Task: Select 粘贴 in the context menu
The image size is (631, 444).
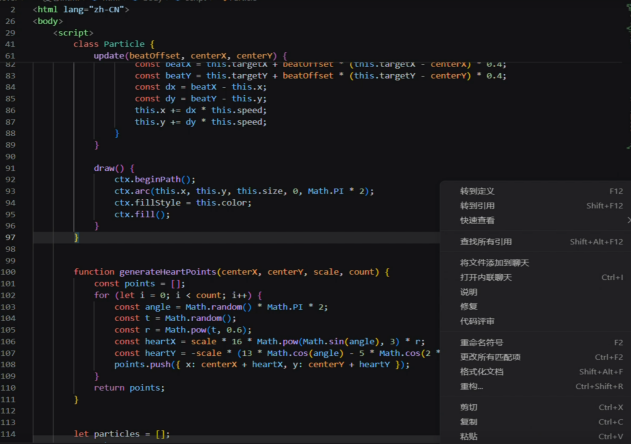Action: pyautogui.click(x=536, y=436)
